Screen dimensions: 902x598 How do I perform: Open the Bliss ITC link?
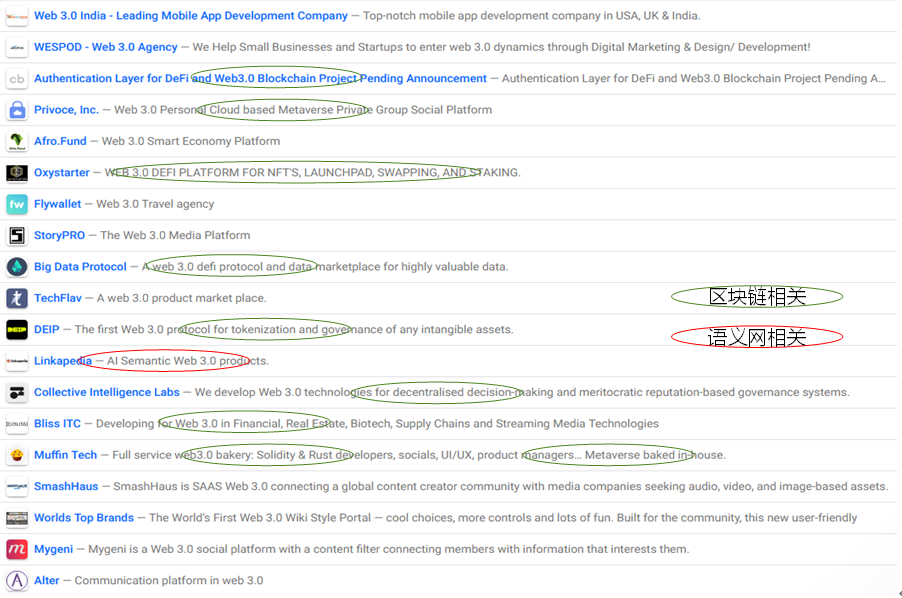coord(57,424)
